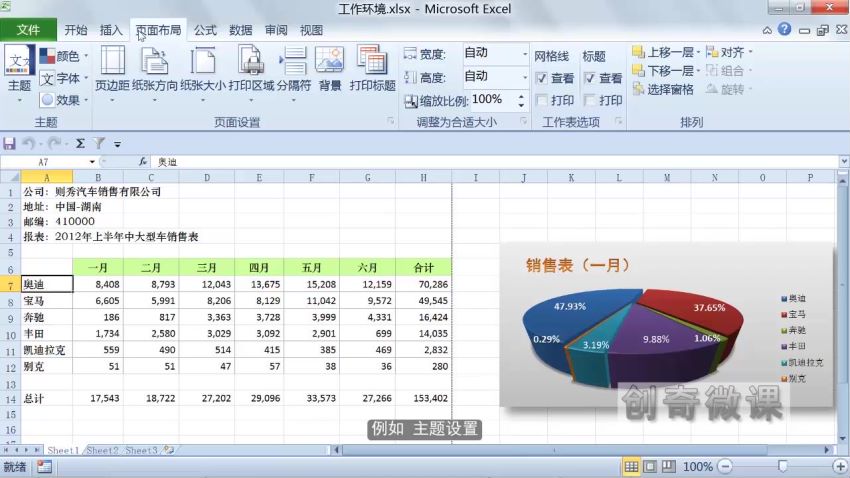
Task: Open theme Effects (效果) menu
Action: click(x=64, y=100)
